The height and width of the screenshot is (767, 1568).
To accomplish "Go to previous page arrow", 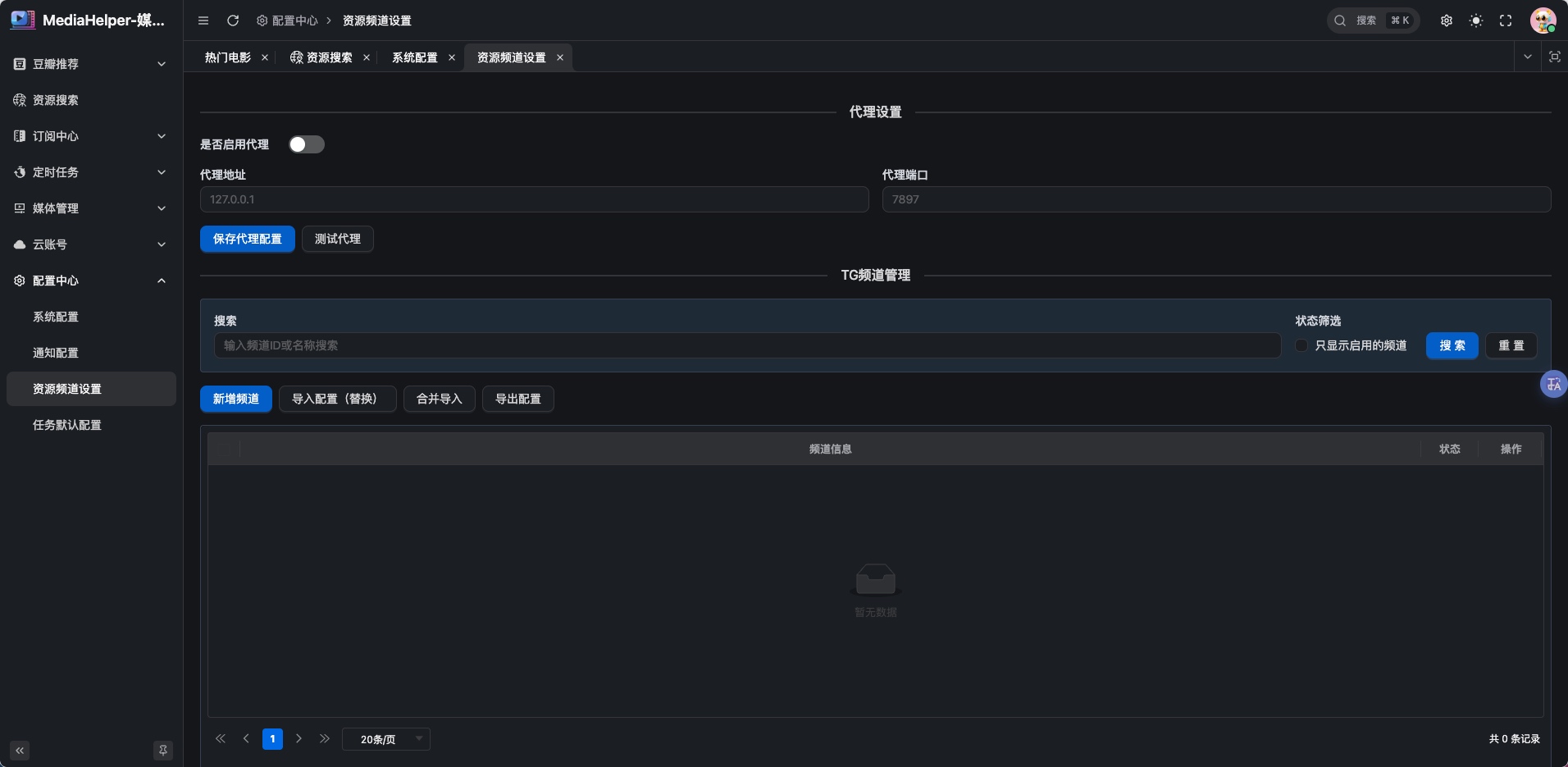I will point(246,739).
